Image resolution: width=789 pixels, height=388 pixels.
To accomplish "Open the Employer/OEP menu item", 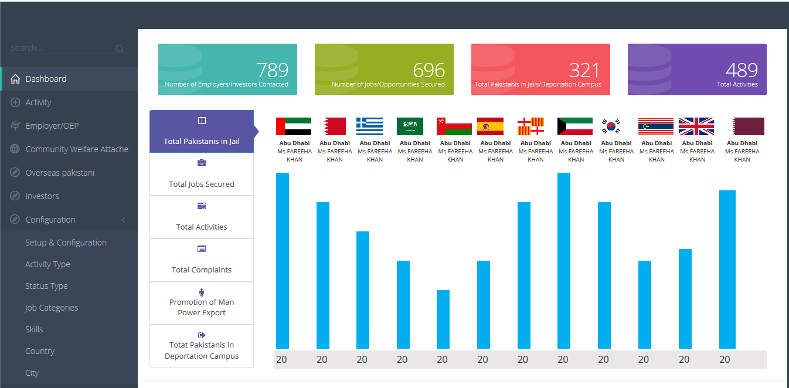I will [69, 126].
